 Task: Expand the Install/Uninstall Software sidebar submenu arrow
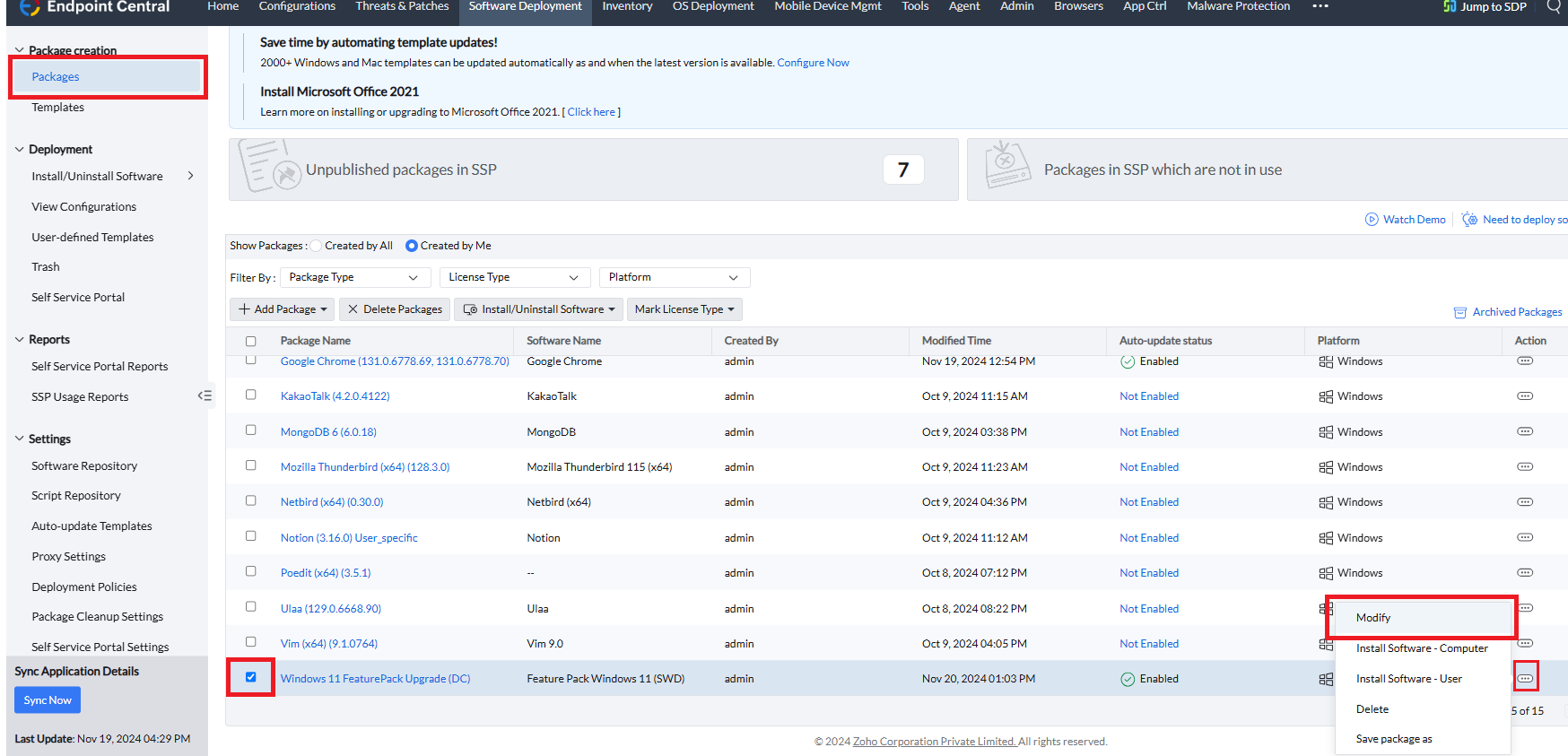190,176
